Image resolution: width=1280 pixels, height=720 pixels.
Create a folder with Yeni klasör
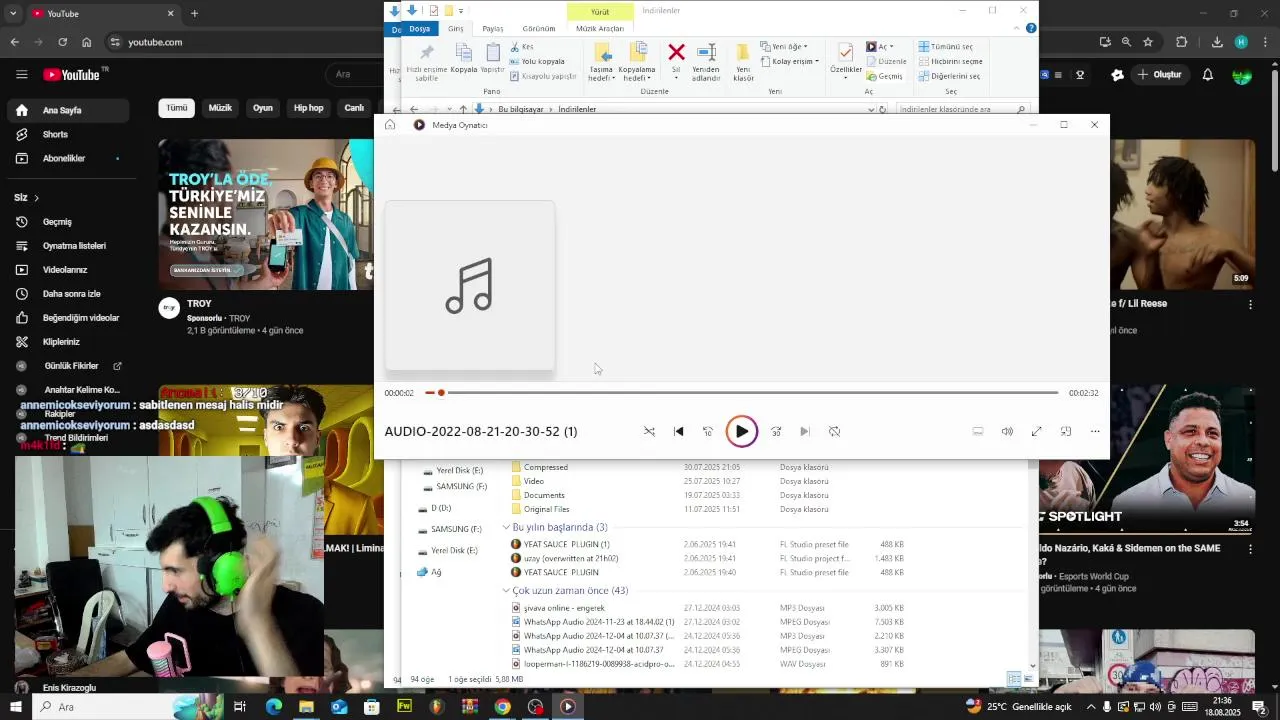pos(743,62)
